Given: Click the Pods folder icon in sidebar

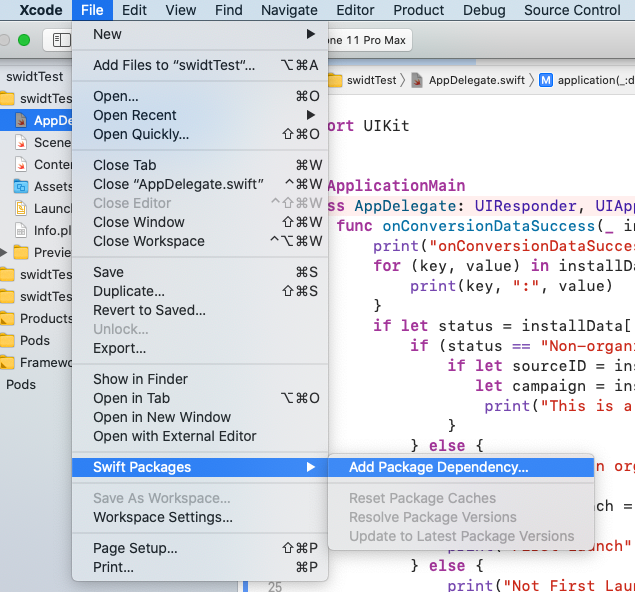Looking at the screenshot, I should point(7,341).
